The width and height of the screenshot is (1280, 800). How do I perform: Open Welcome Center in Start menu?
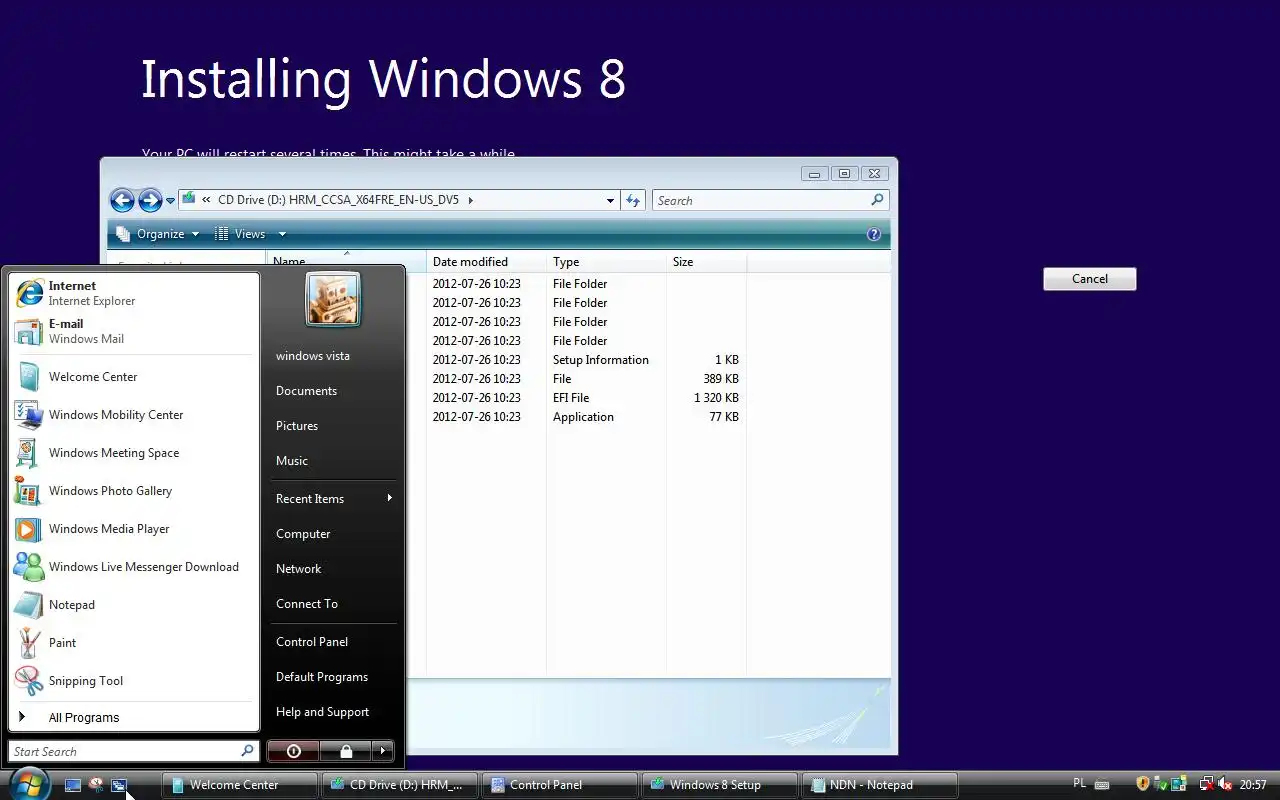(134, 377)
